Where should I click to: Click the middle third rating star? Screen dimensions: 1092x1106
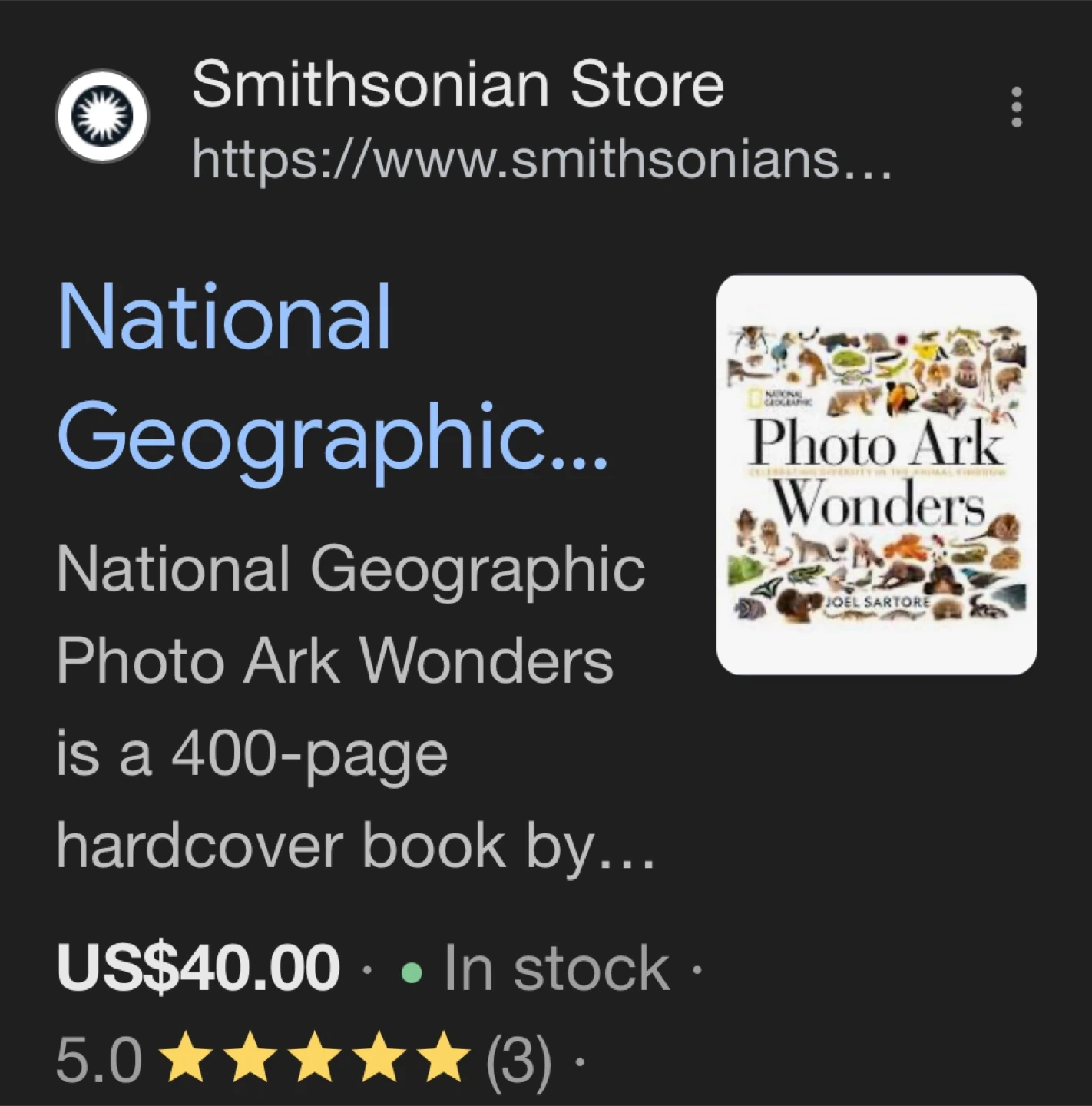click(317, 1058)
